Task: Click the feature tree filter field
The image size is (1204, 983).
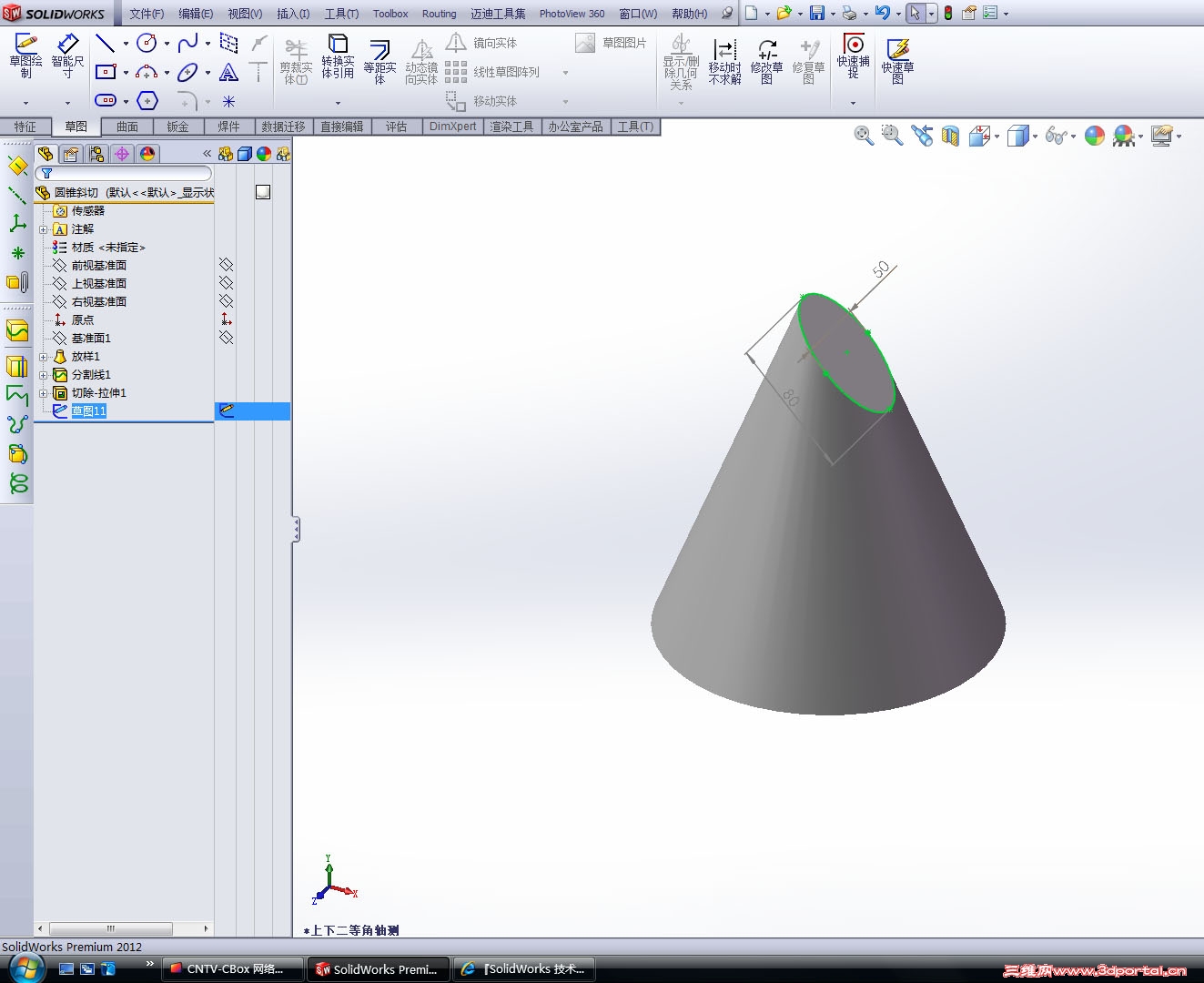Action: [x=124, y=173]
